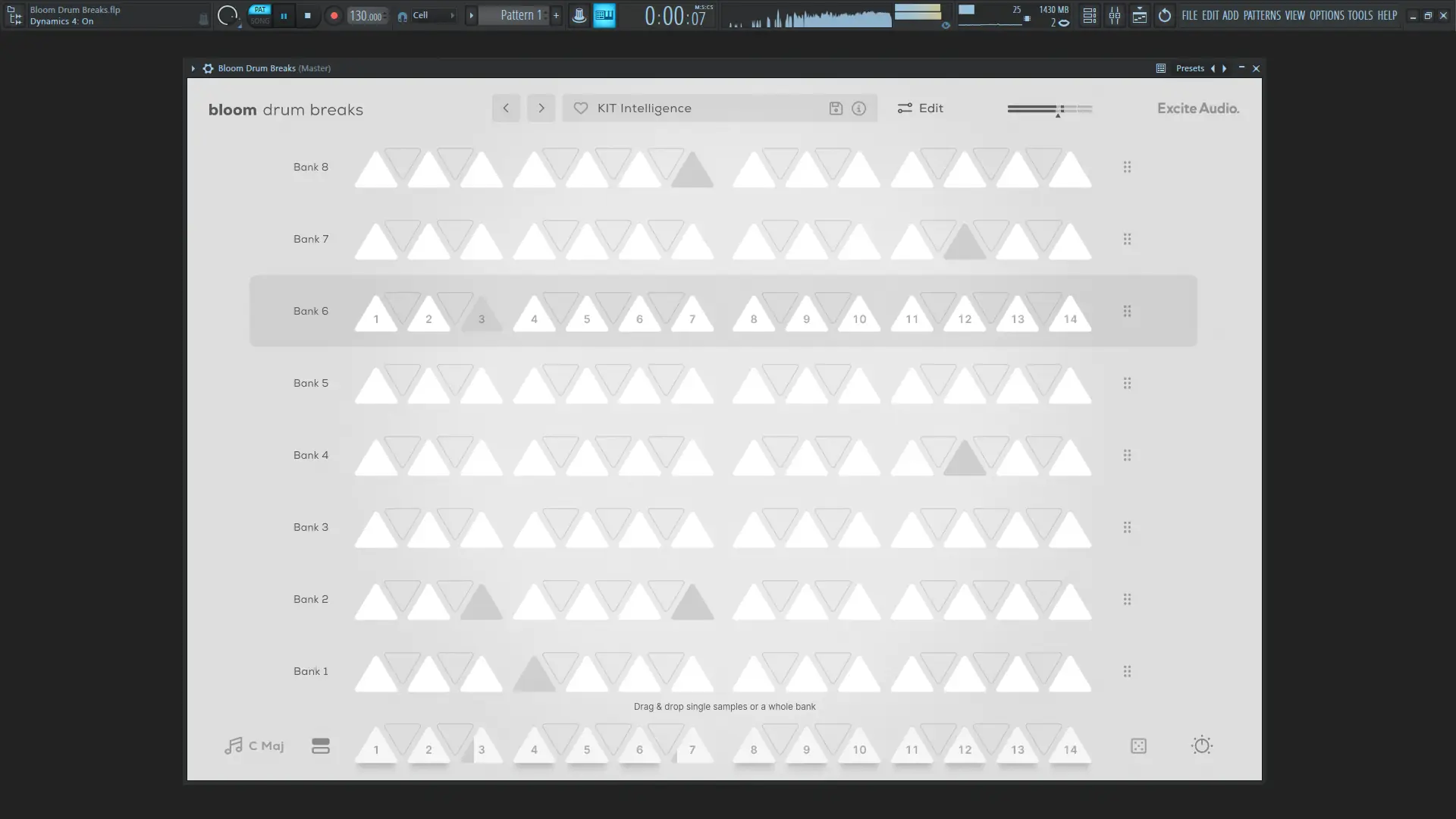Open the plugin gear settings icon
Image resolution: width=1456 pixels, height=819 pixels.
point(208,68)
